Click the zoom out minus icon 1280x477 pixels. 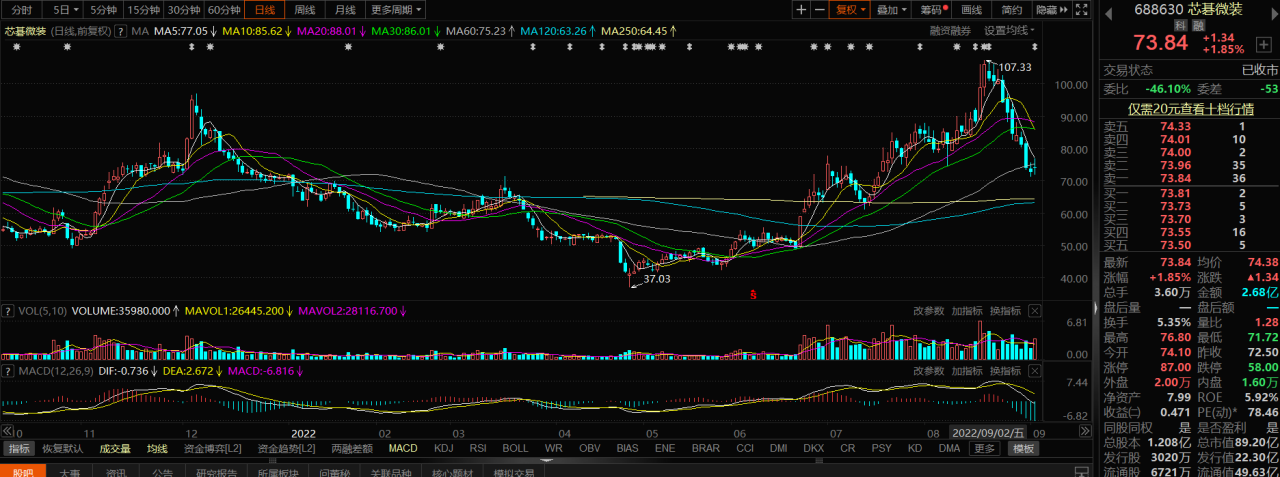coord(820,10)
